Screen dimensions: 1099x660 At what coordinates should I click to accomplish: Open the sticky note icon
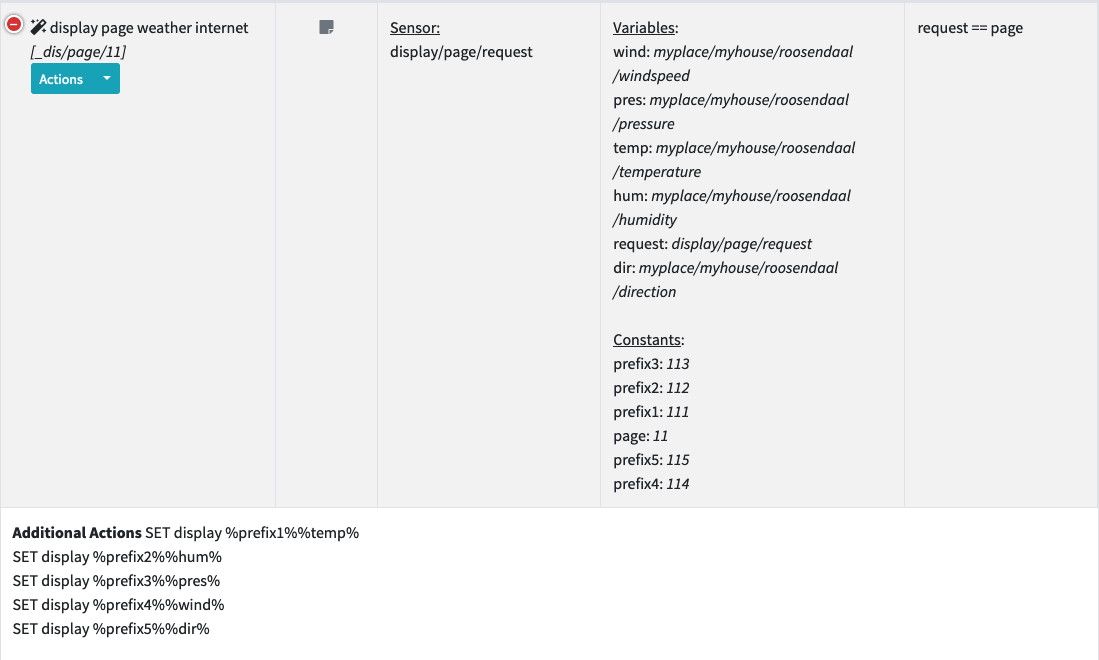326,28
